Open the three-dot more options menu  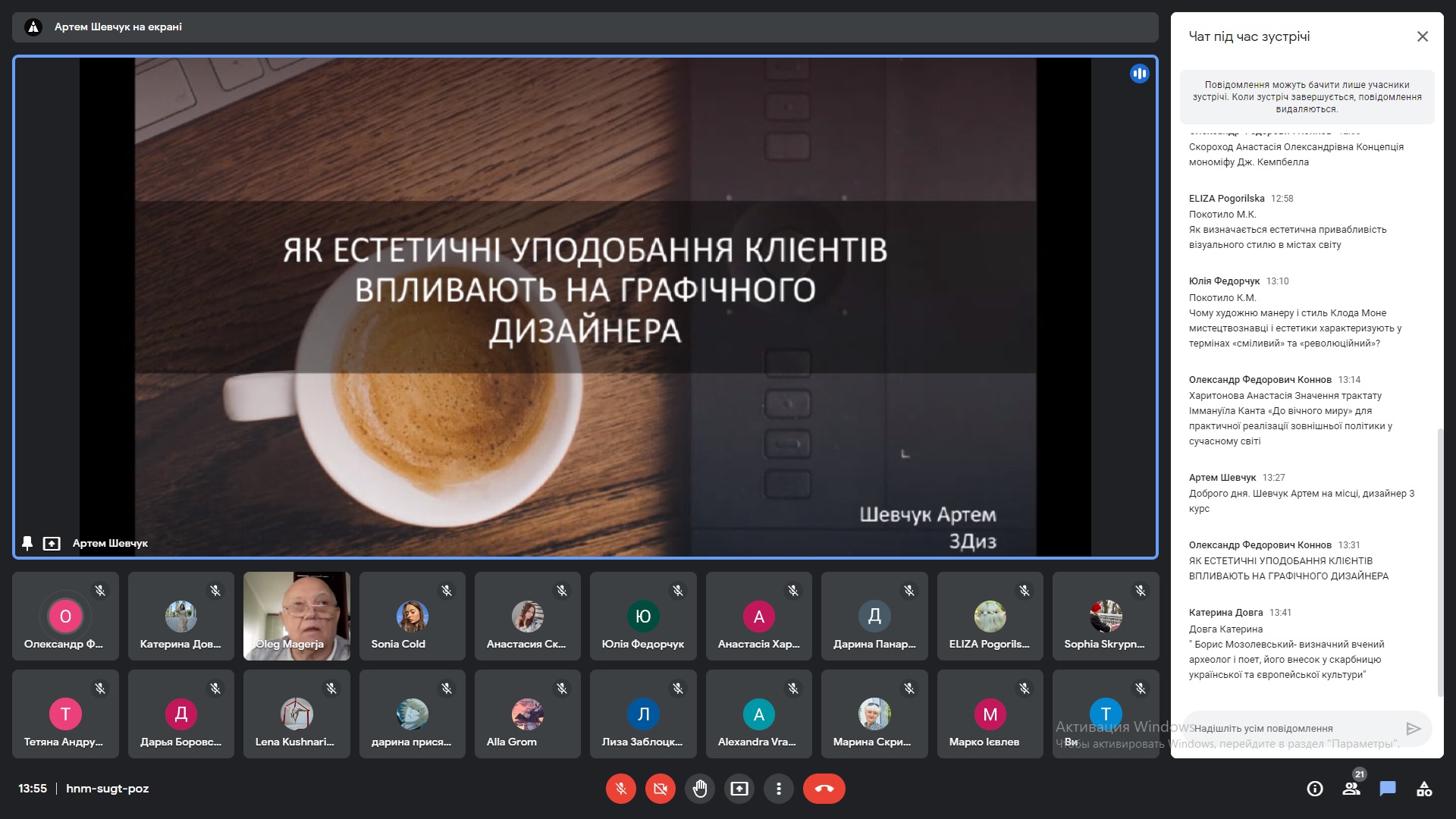(779, 789)
